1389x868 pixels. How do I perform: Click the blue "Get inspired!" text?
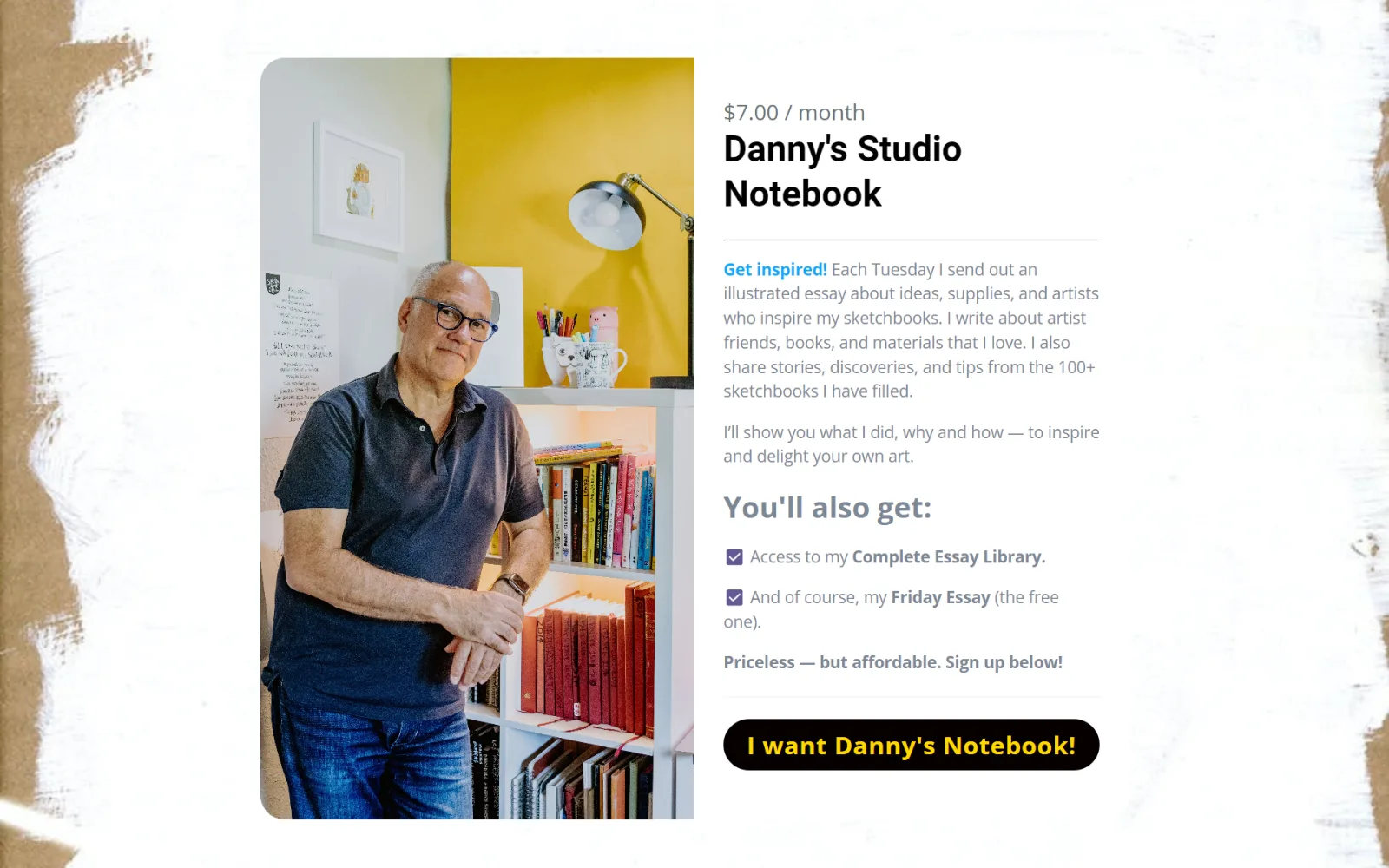(x=775, y=270)
